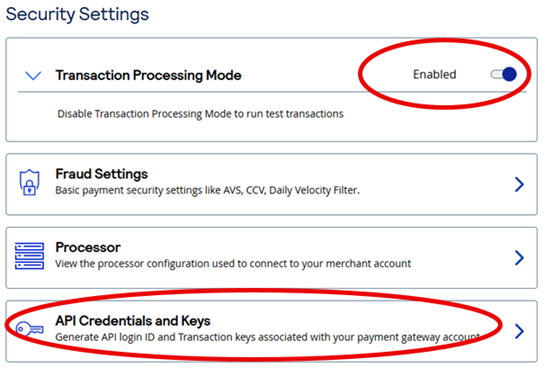Open Processor using its right chevron
Viewport: 544px width, 368px height.
(x=519, y=258)
